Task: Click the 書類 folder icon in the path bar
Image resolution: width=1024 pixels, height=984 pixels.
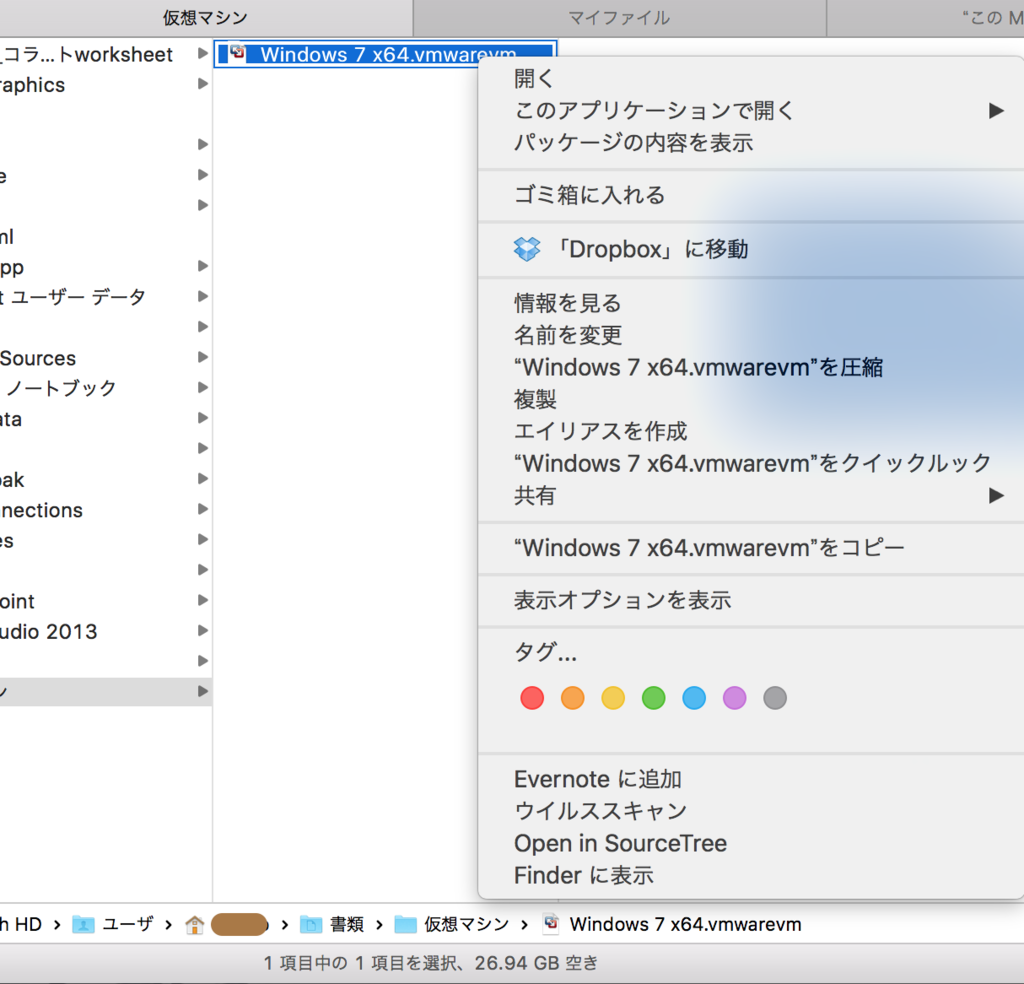Action: tap(311, 925)
